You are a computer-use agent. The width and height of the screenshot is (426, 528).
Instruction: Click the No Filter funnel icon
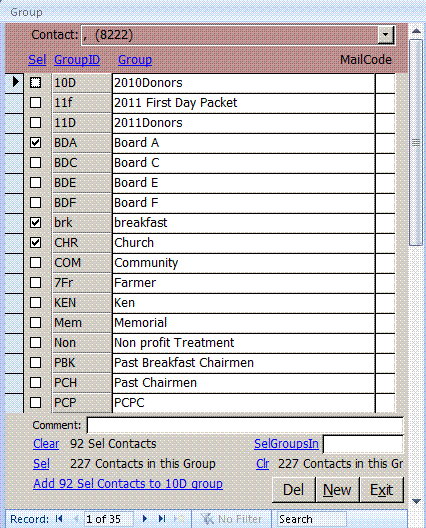(x=207, y=519)
